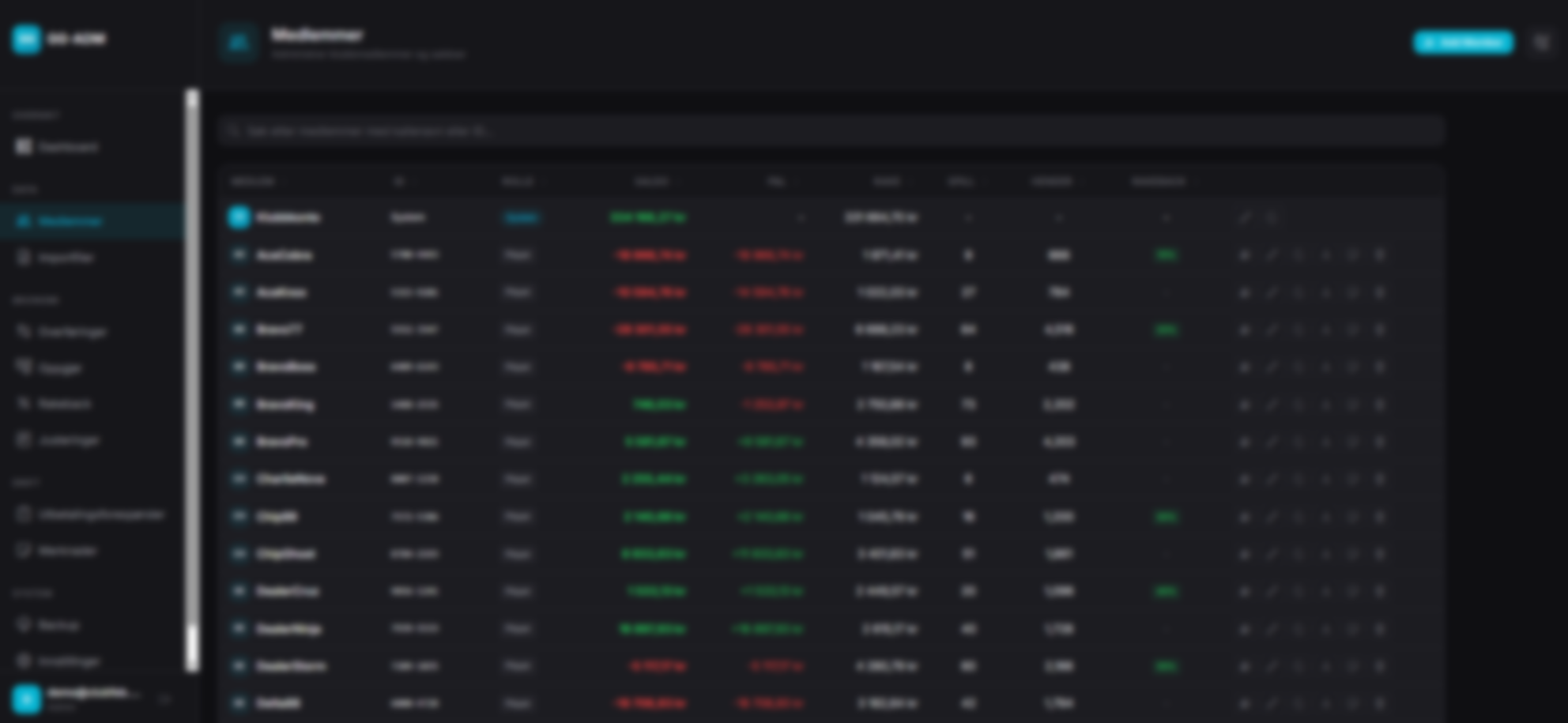Open the Dashboard page in sidebar

(68, 147)
